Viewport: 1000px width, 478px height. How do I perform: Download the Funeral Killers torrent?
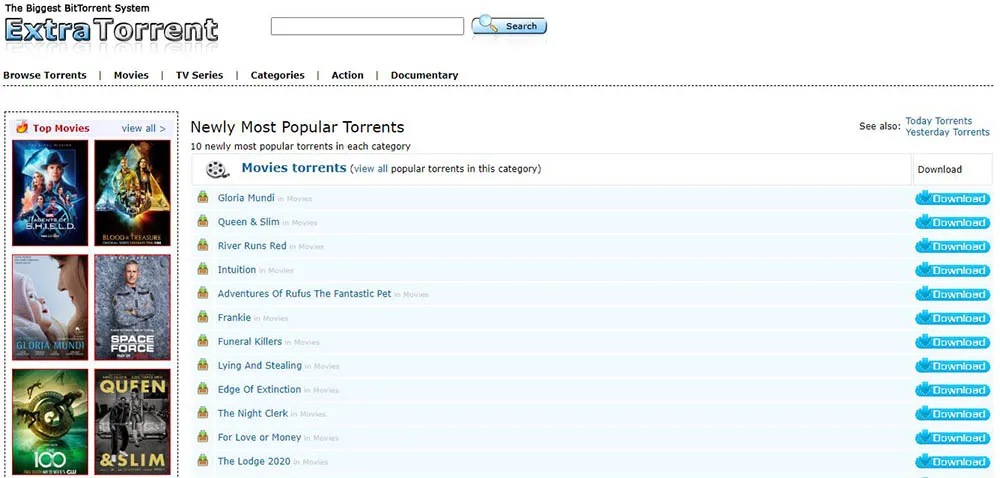(x=952, y=342)
